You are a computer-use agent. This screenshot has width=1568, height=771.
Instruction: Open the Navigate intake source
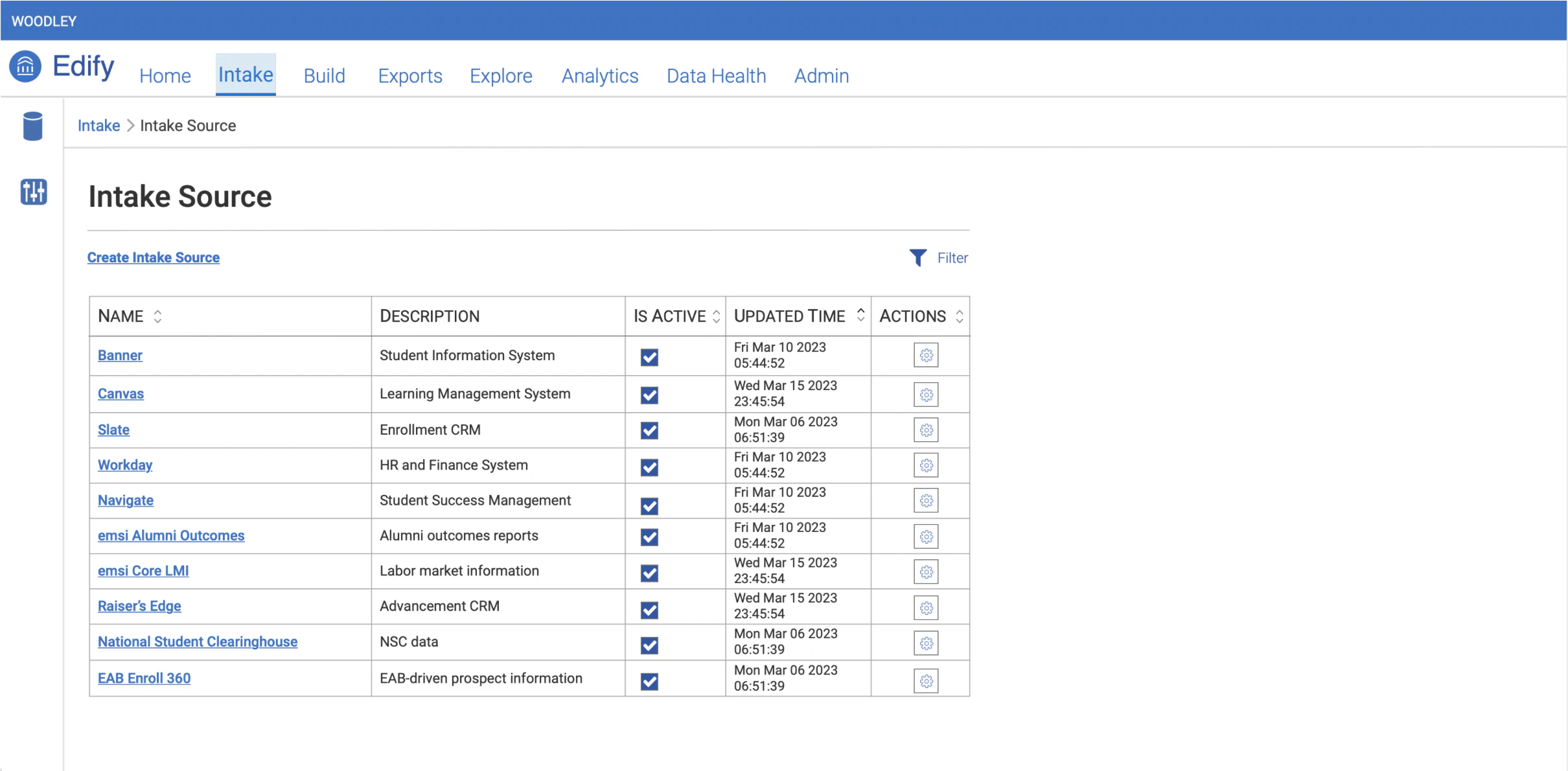pyautogui.click(x=125, y=500)
